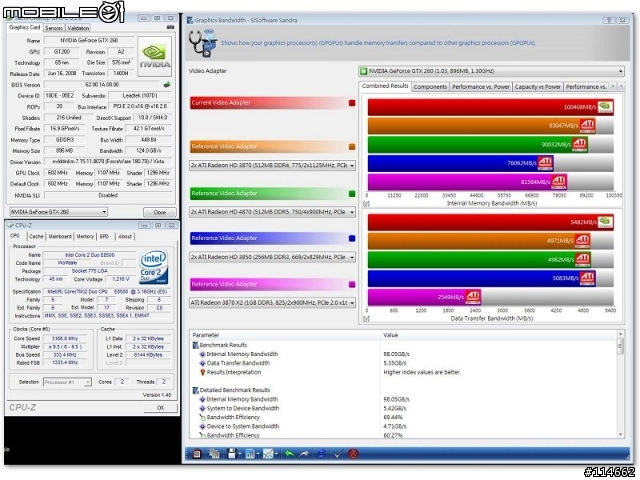Click the BIOS save chip icon in GPU-Z
Screen dimensions: 640x480
(x=167, y=84)
